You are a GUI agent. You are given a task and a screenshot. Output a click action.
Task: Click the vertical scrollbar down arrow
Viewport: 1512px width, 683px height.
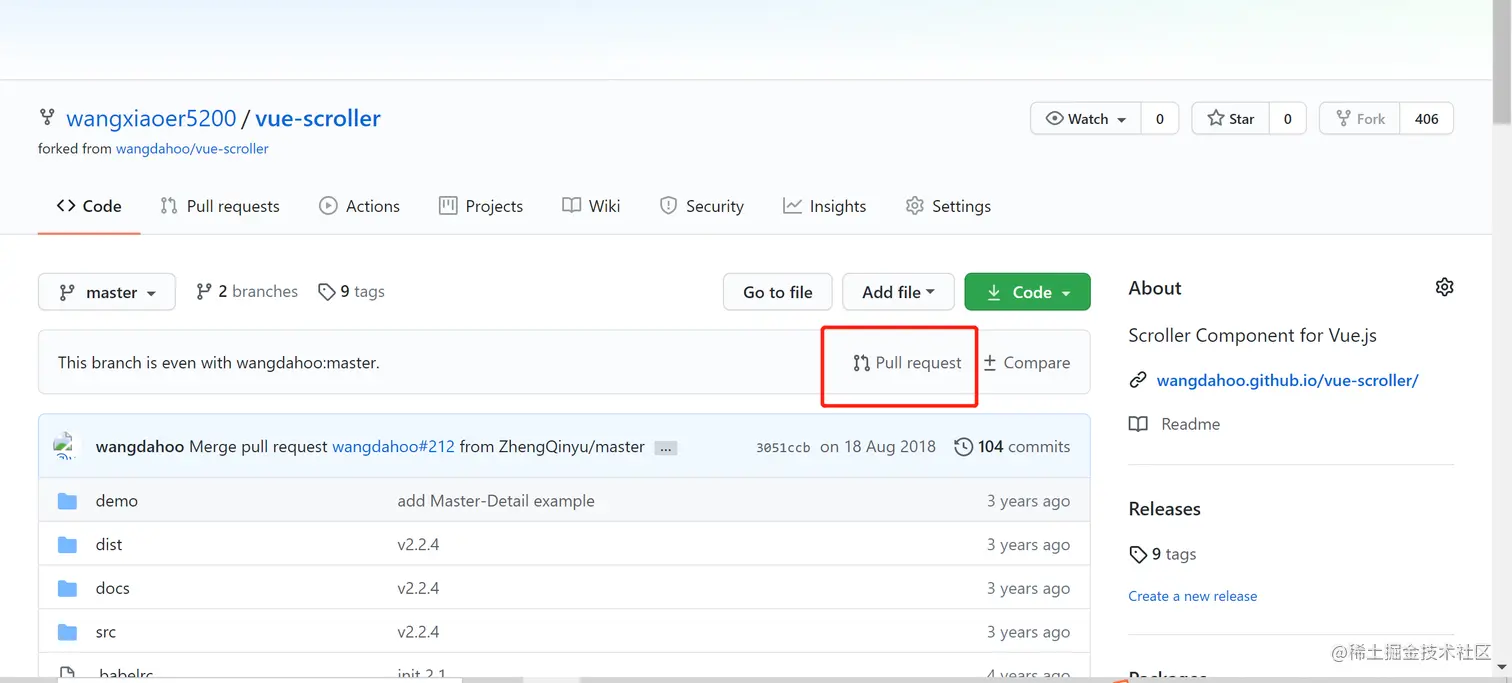click(x=1502, y=667)
